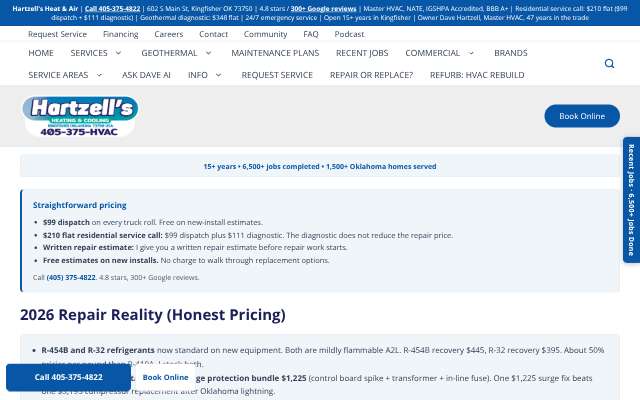Expand the Info submenu chevron
Image resolution: width=640 pixels, height=400 pixels.
pyautogui.click(x=218, y=75)
